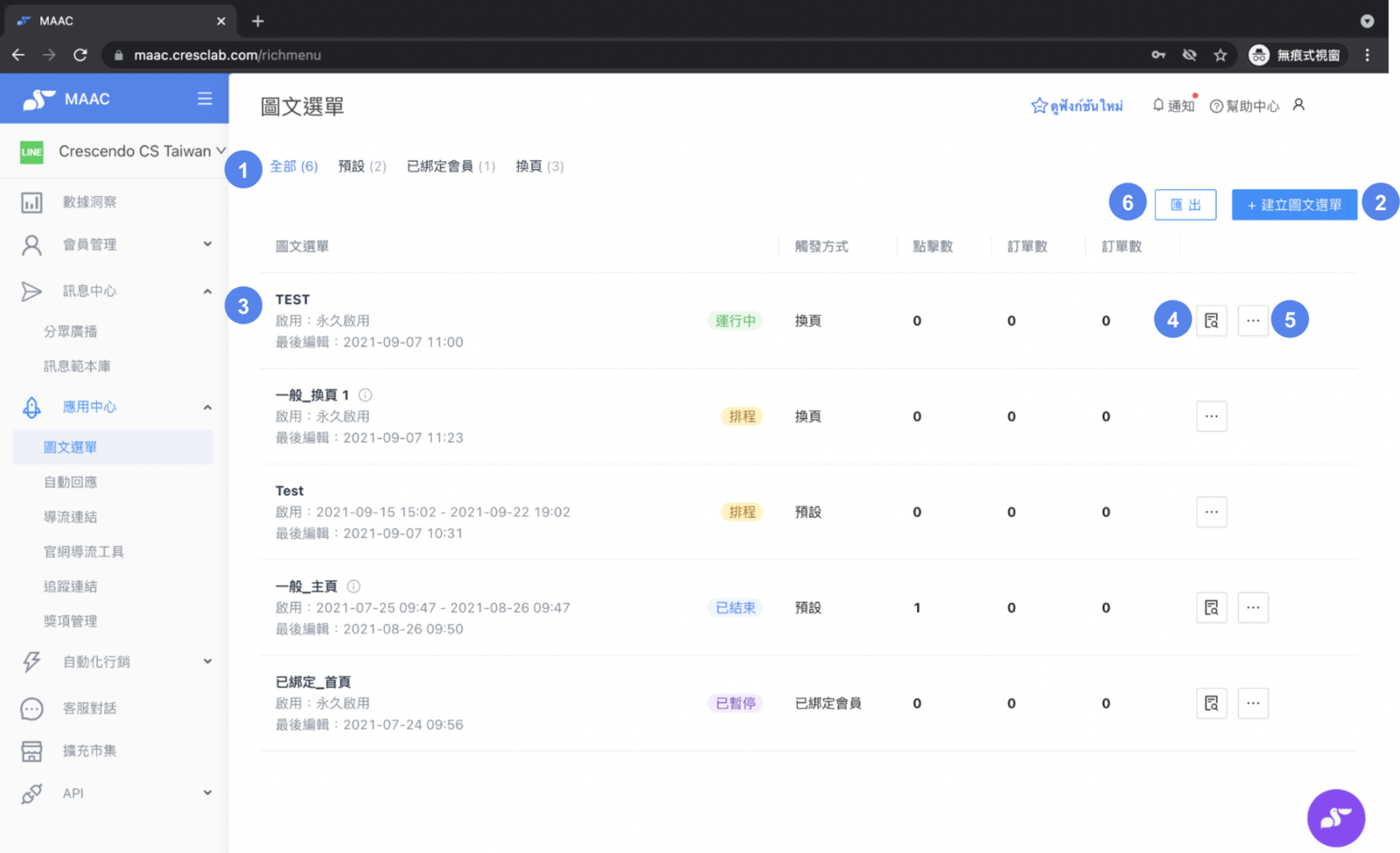
Task: Click the 已結束 status badge
Action: click(x=735, y=607)
